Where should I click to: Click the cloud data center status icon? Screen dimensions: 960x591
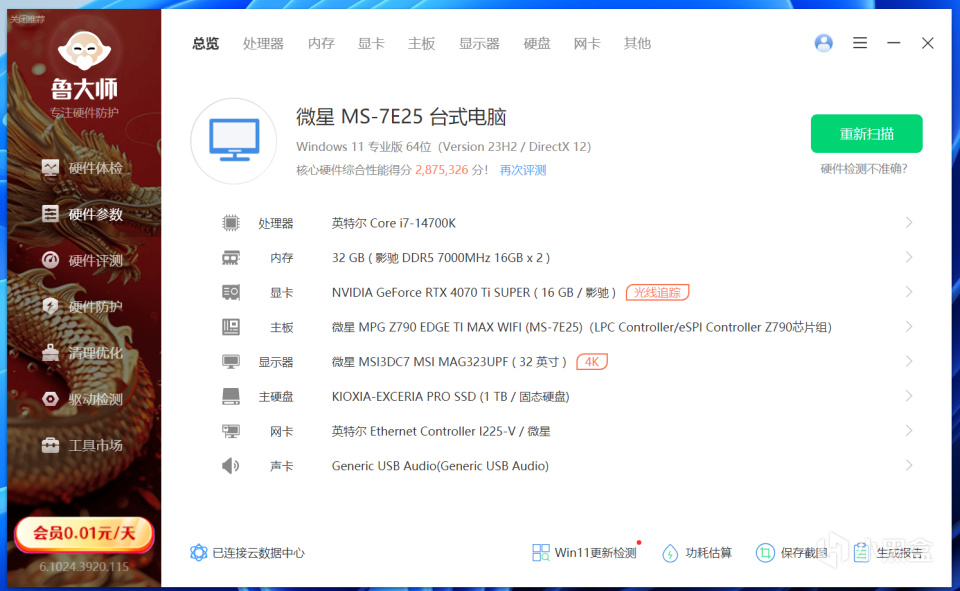coord(198,552)
